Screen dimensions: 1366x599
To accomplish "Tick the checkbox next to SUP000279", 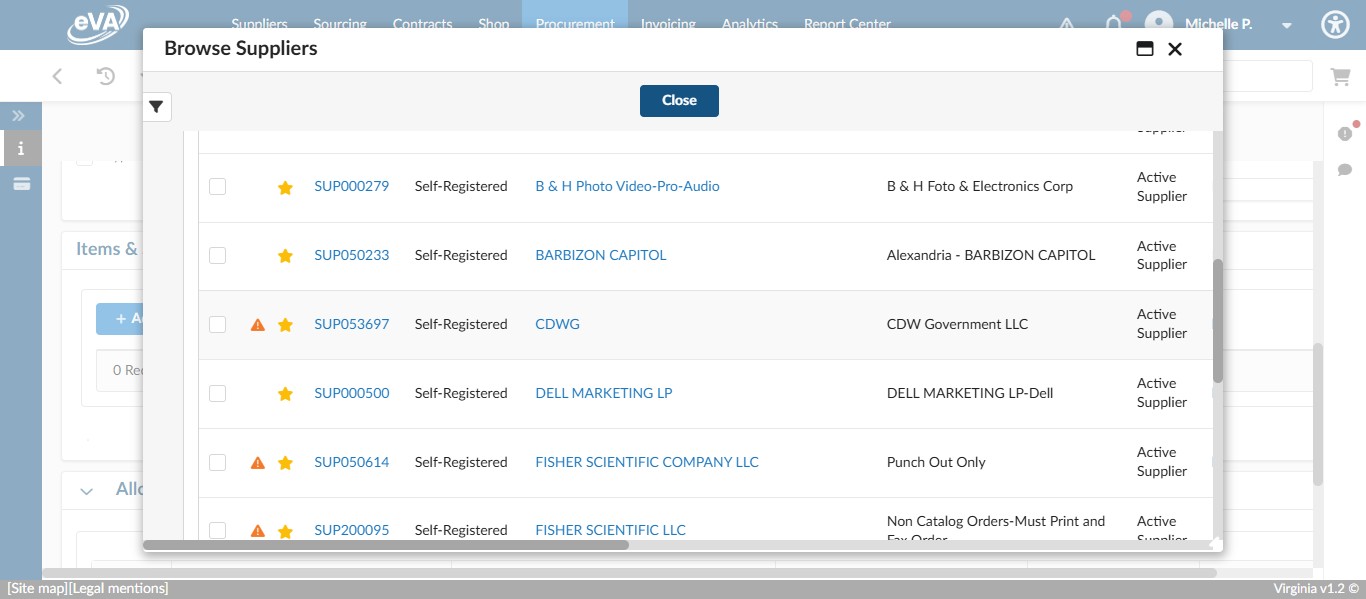I will [x=217, y=186].
